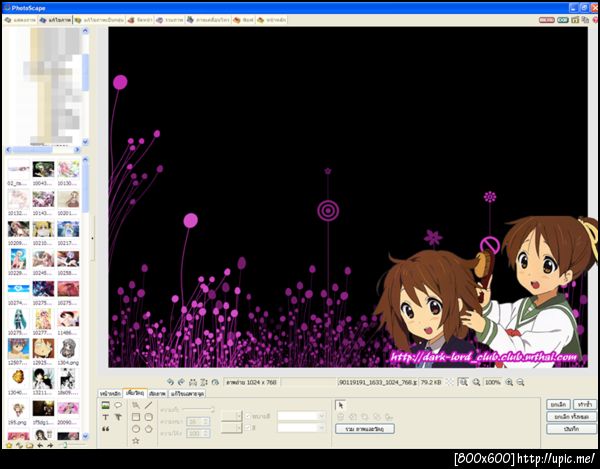Click the sidebar collapse splitter handle
The height and width of the screenshot is (469, 600).
click(92, 238)
